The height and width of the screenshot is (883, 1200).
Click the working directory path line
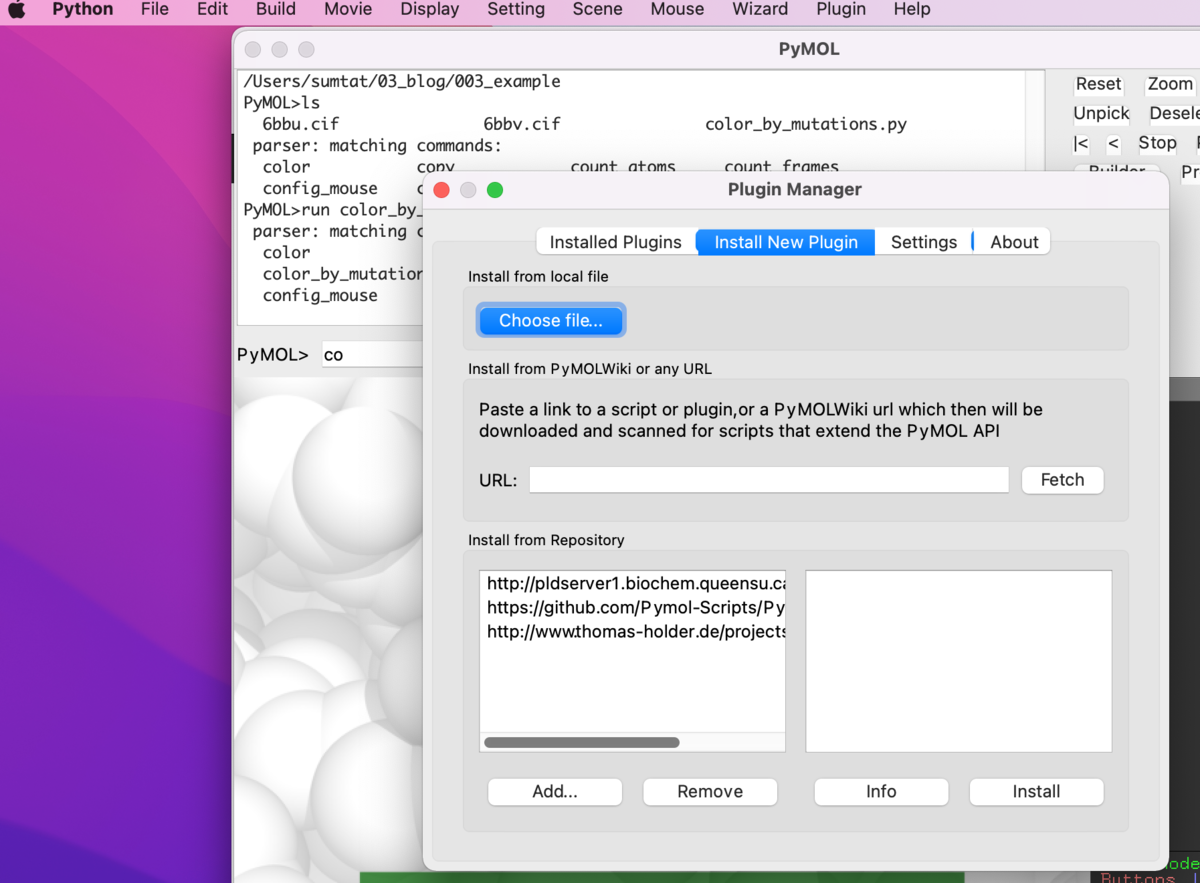(x=402, y=81)
